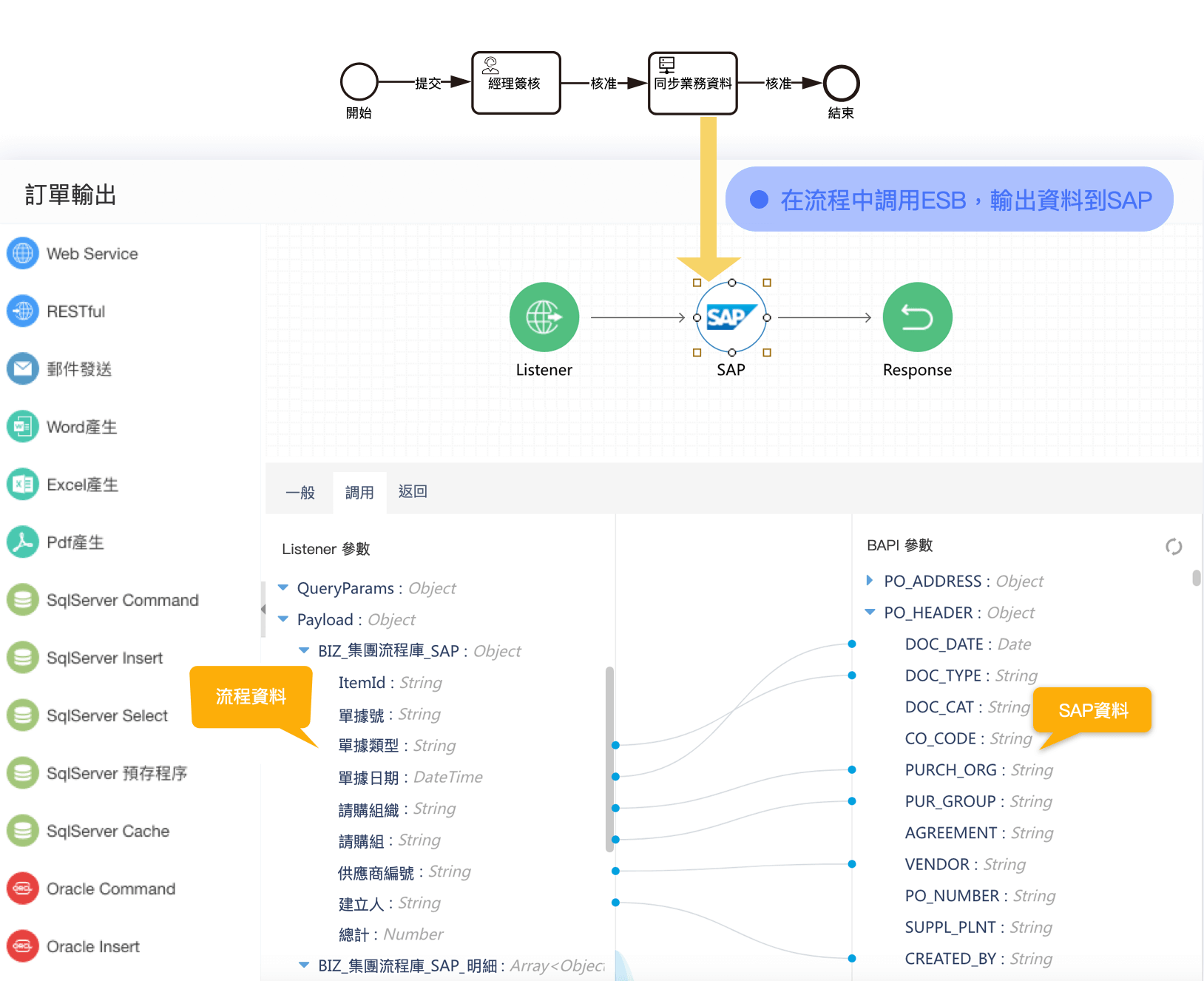
Task: Select the DOC_TYPE BAPI field
Action: point(972,675)
